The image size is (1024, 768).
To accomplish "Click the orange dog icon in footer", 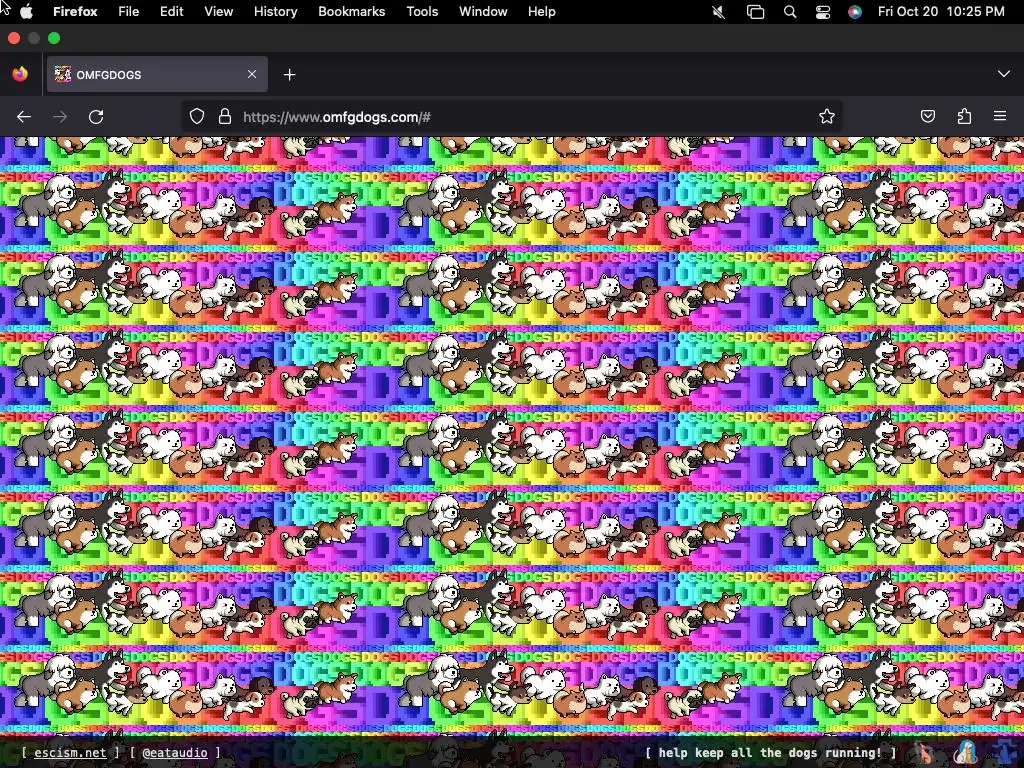I will 925,753.
